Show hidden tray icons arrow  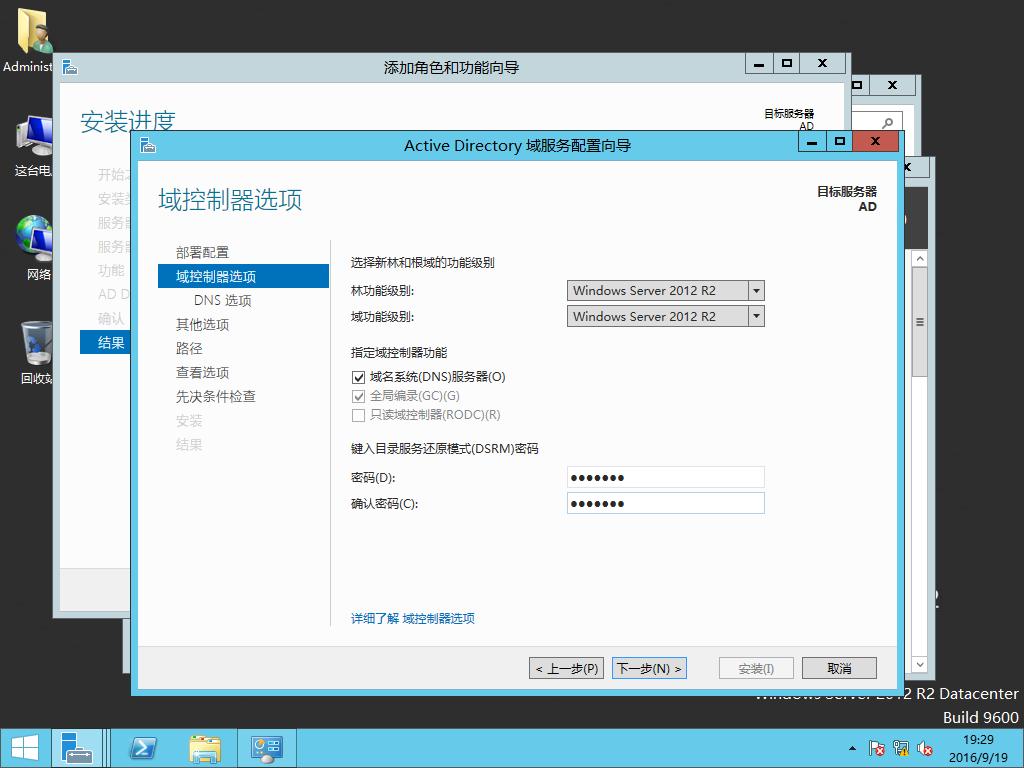coord(852,748)
